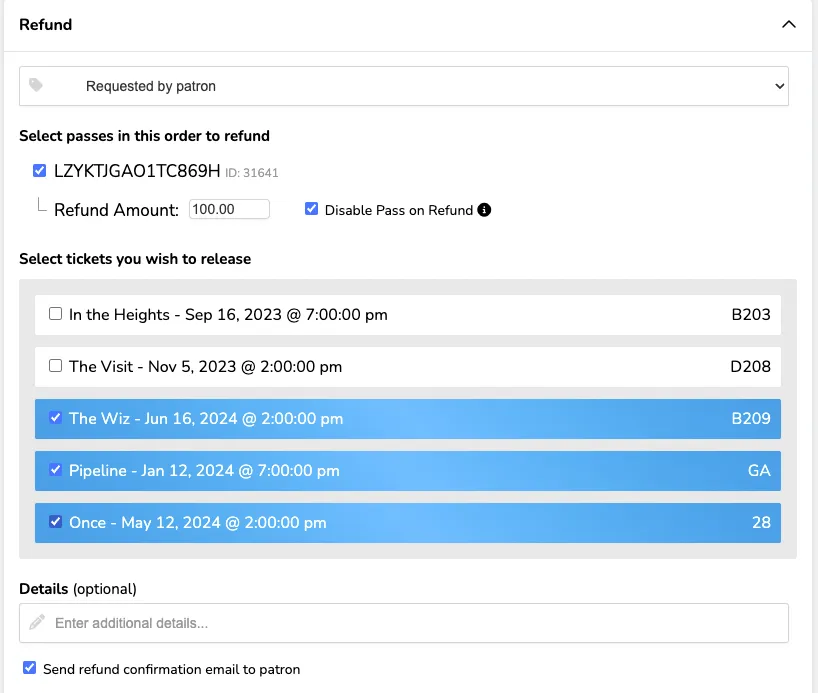818x693 pixels.
Task: Click the info icon beside Disable Pass on Refund
Action: [x=484, y=210]
